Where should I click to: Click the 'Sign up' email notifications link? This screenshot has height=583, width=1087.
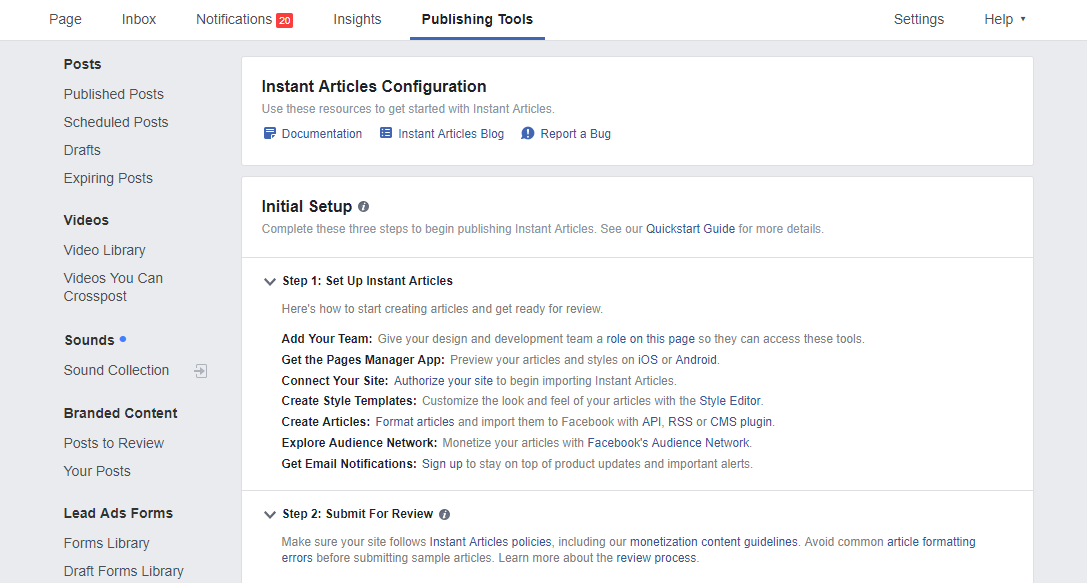point(442,464)
